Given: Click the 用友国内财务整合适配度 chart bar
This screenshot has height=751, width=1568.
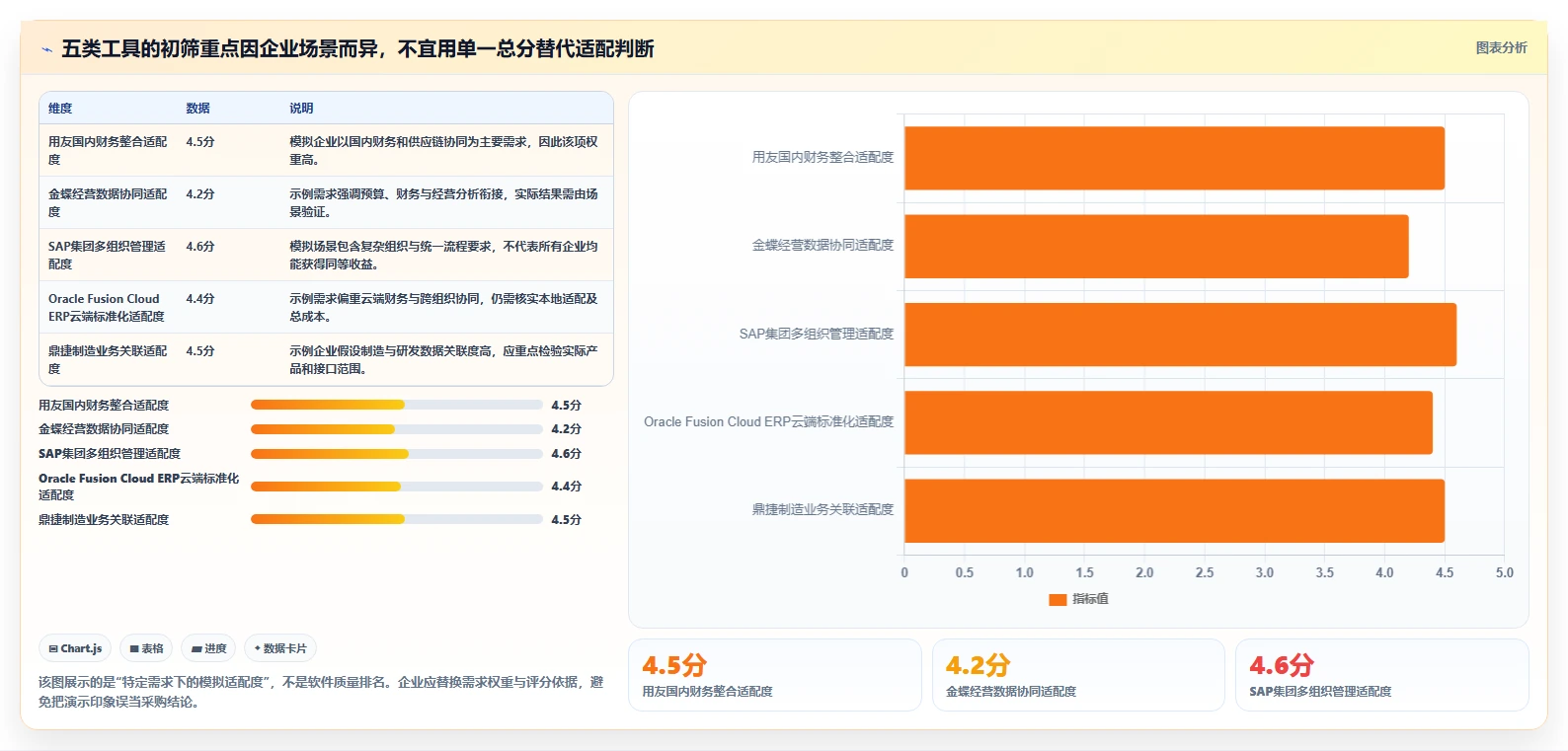Looking at the screenshot, I should pos(1174,158).
